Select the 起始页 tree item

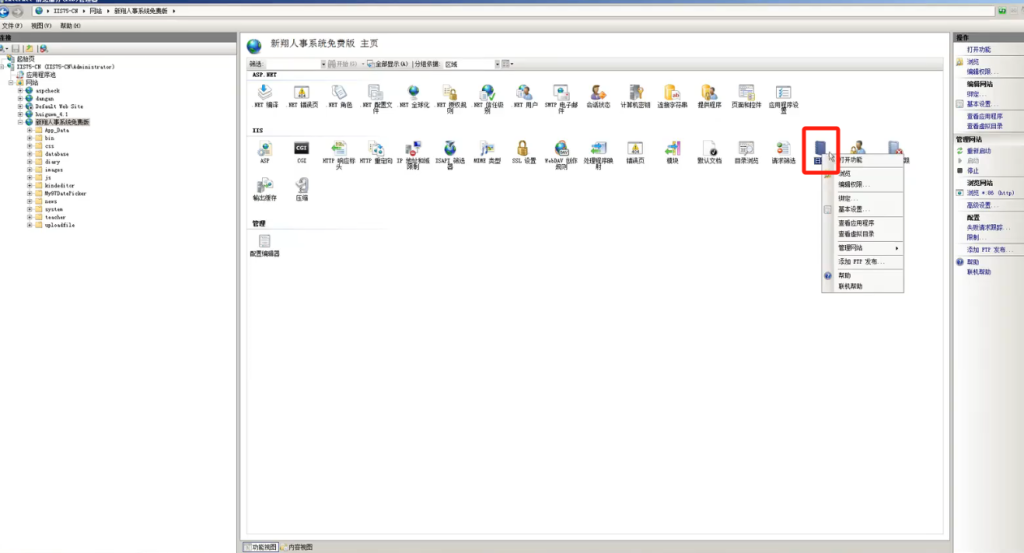pos(25,59)
